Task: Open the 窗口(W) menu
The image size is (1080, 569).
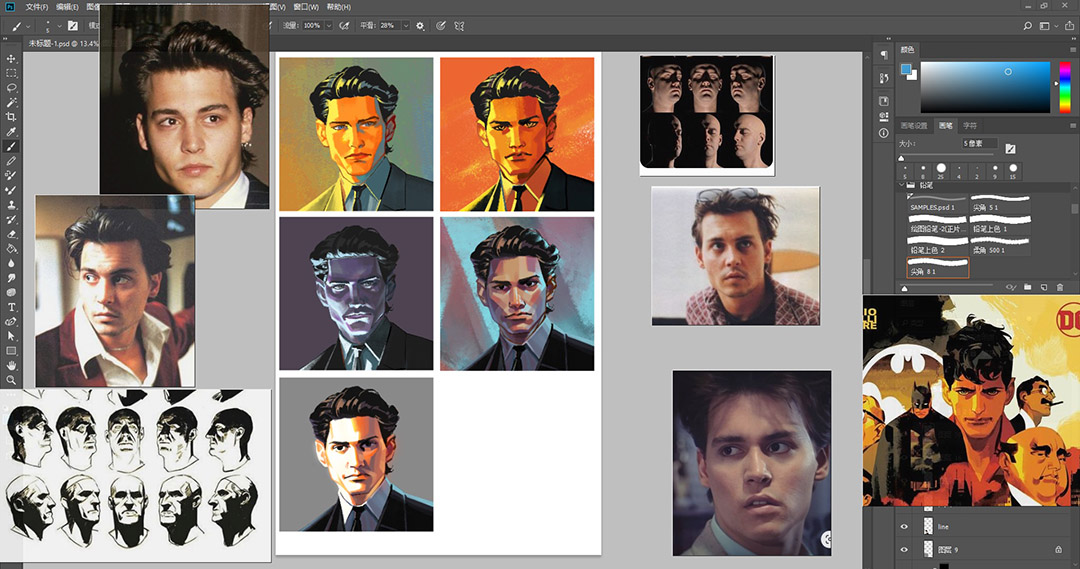Action: tap(306, 6)
